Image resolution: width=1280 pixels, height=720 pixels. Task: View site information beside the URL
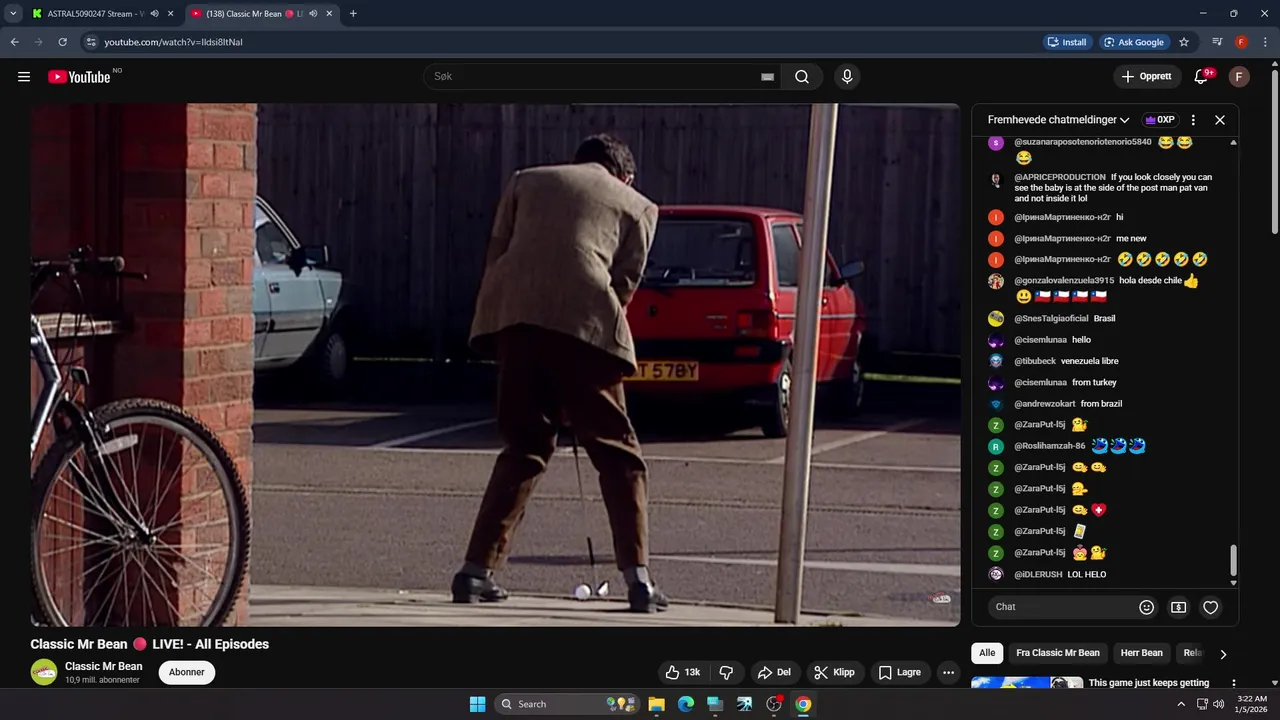click(91, 42)
